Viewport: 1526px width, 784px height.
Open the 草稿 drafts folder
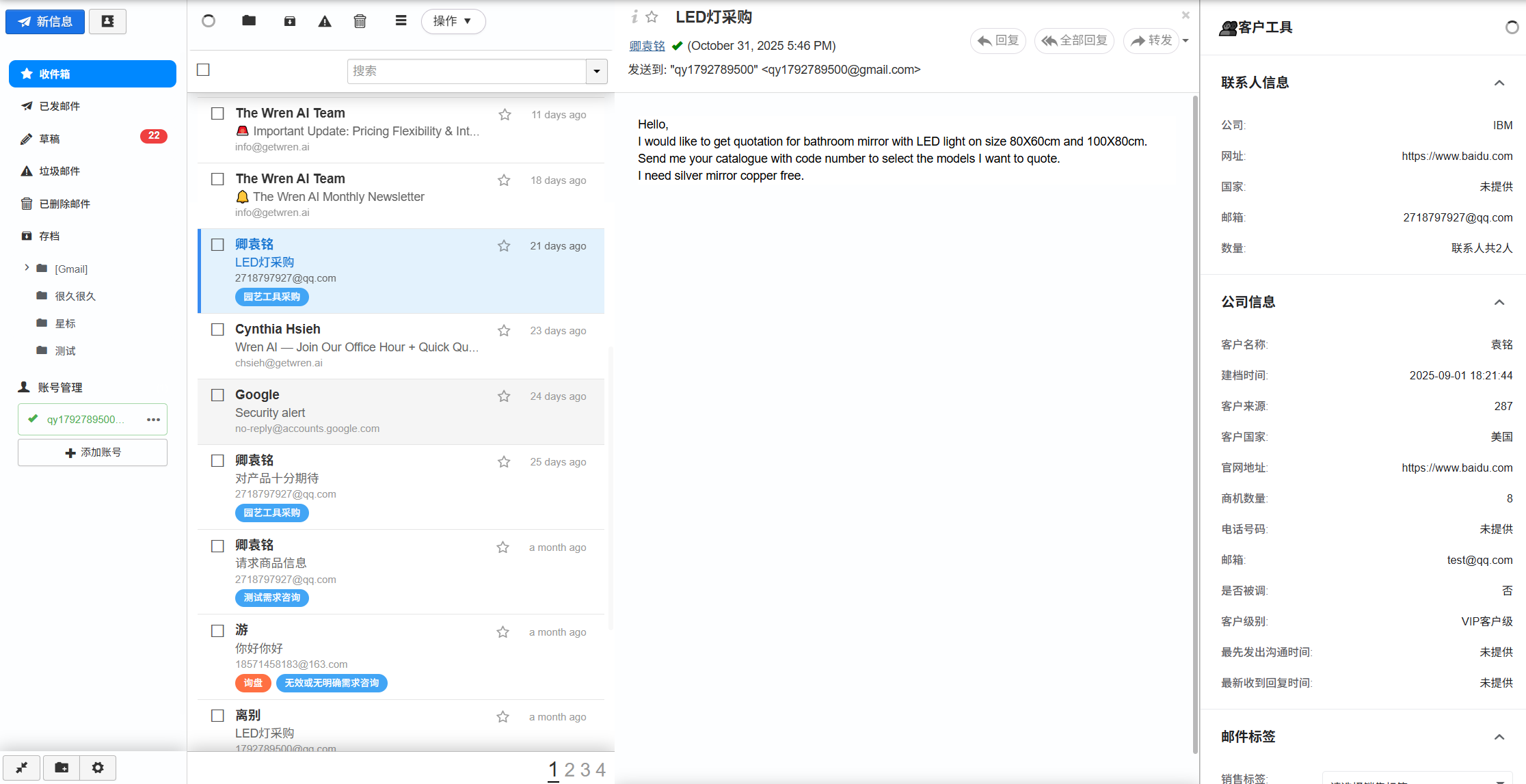pyautogui.click(x=49, y=139)
